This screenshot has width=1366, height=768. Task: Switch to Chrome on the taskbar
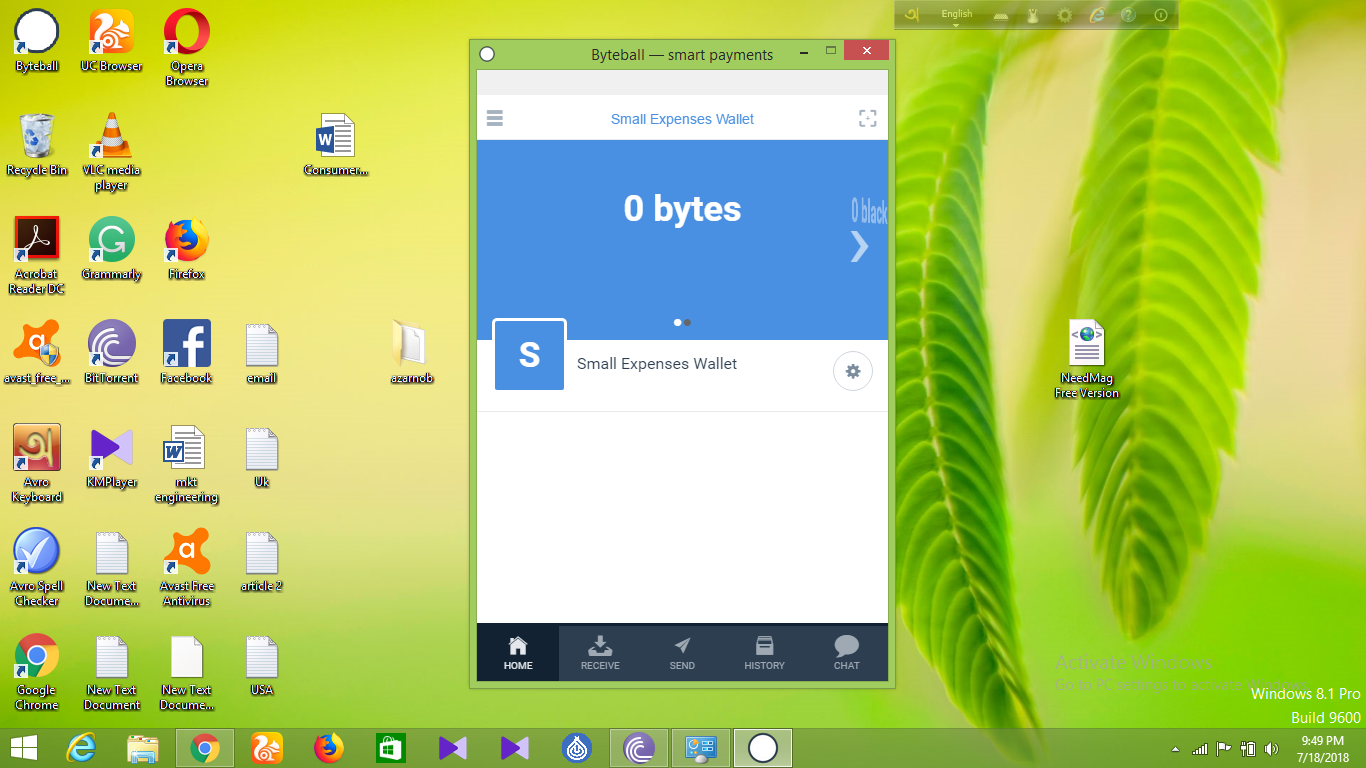pyautogui.click(x=205, y=747)
